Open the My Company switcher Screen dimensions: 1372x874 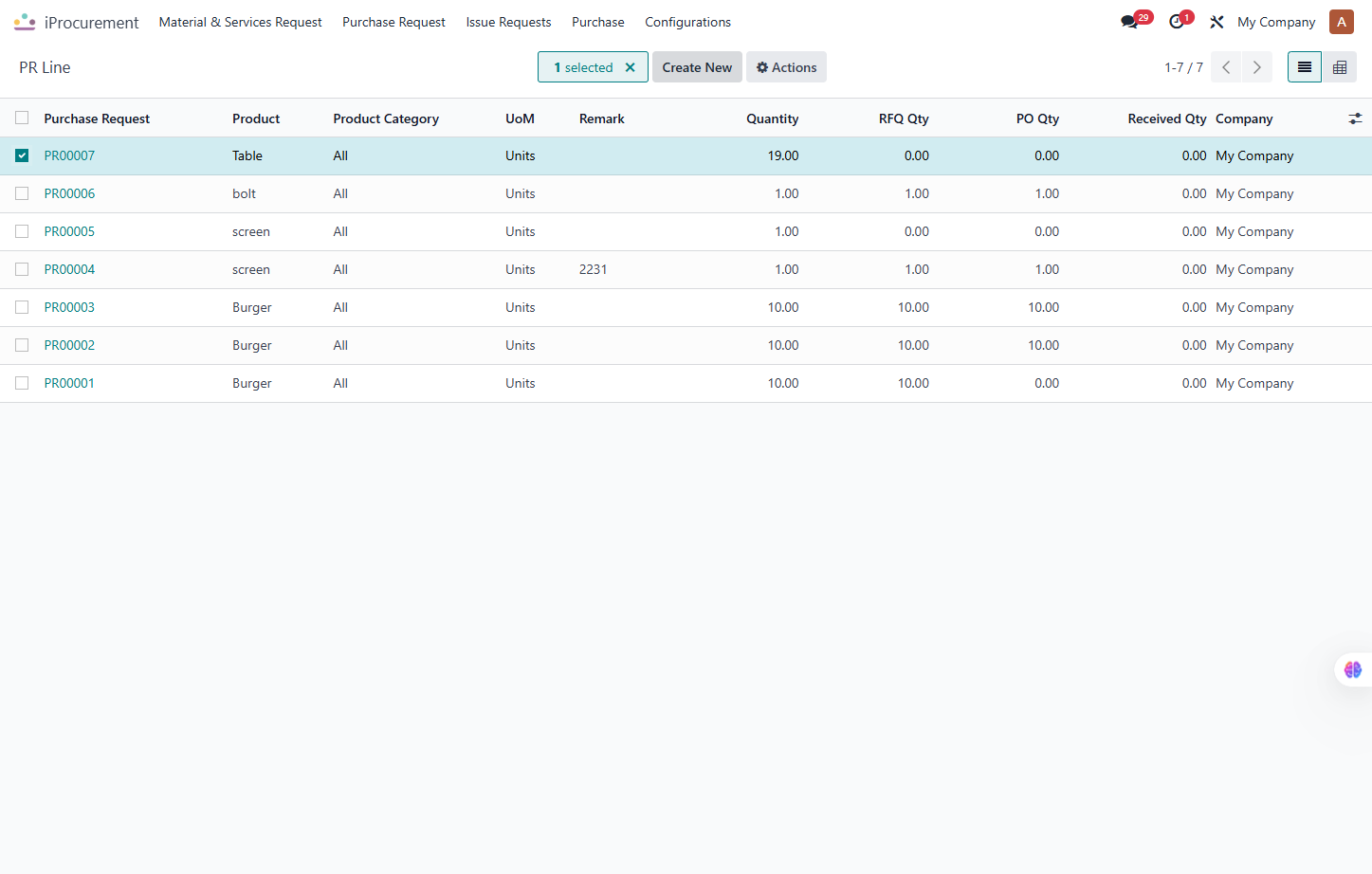tap(1276, 22)
